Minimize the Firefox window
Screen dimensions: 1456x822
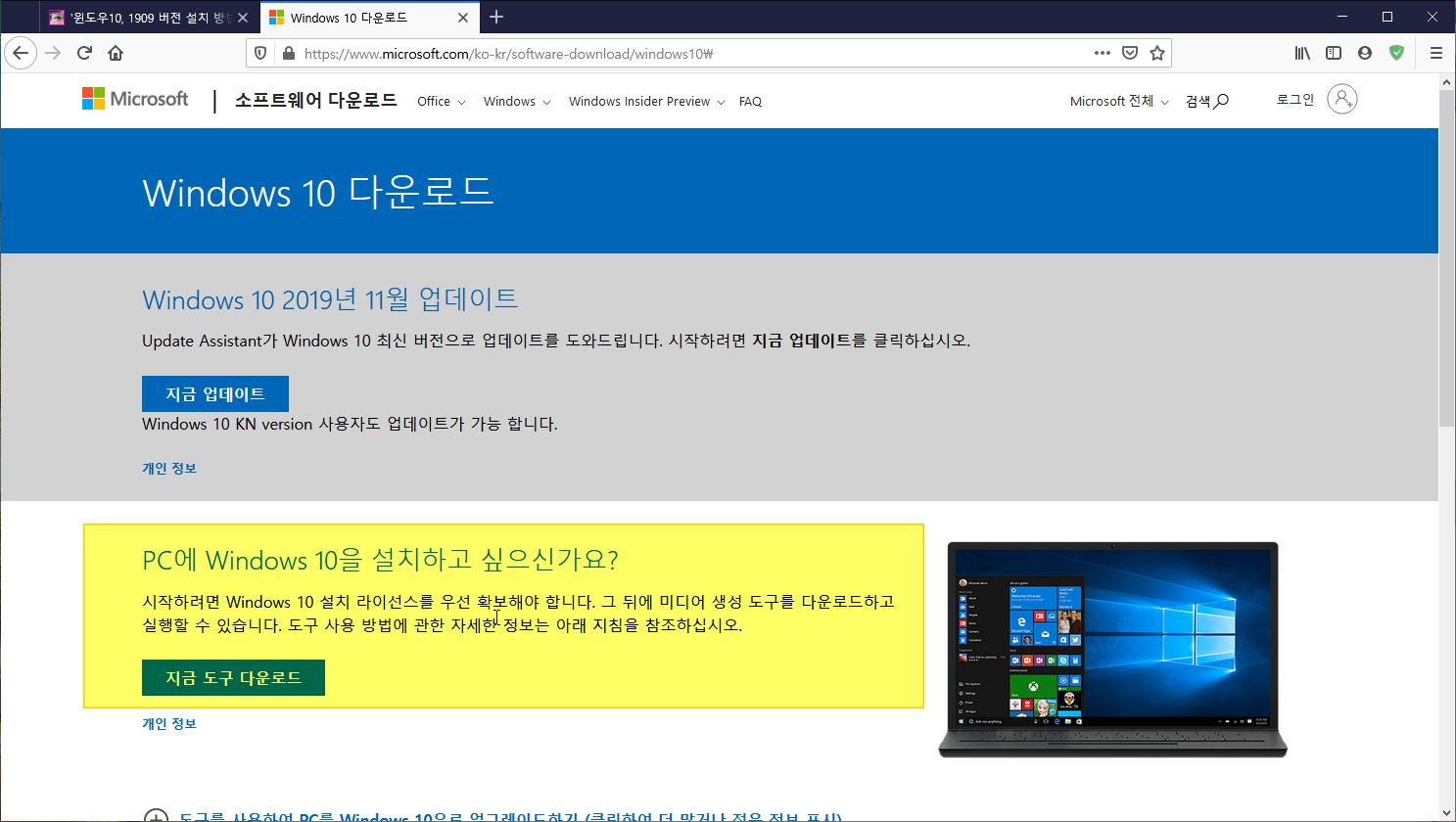click(x=1342, y=17)
